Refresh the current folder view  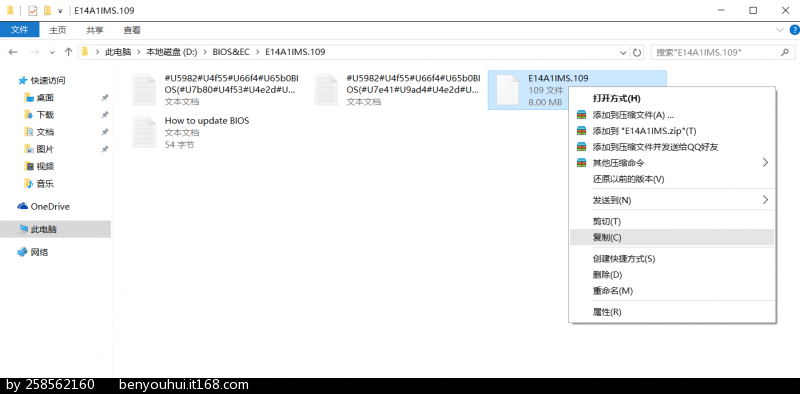[x=637, y=52]
